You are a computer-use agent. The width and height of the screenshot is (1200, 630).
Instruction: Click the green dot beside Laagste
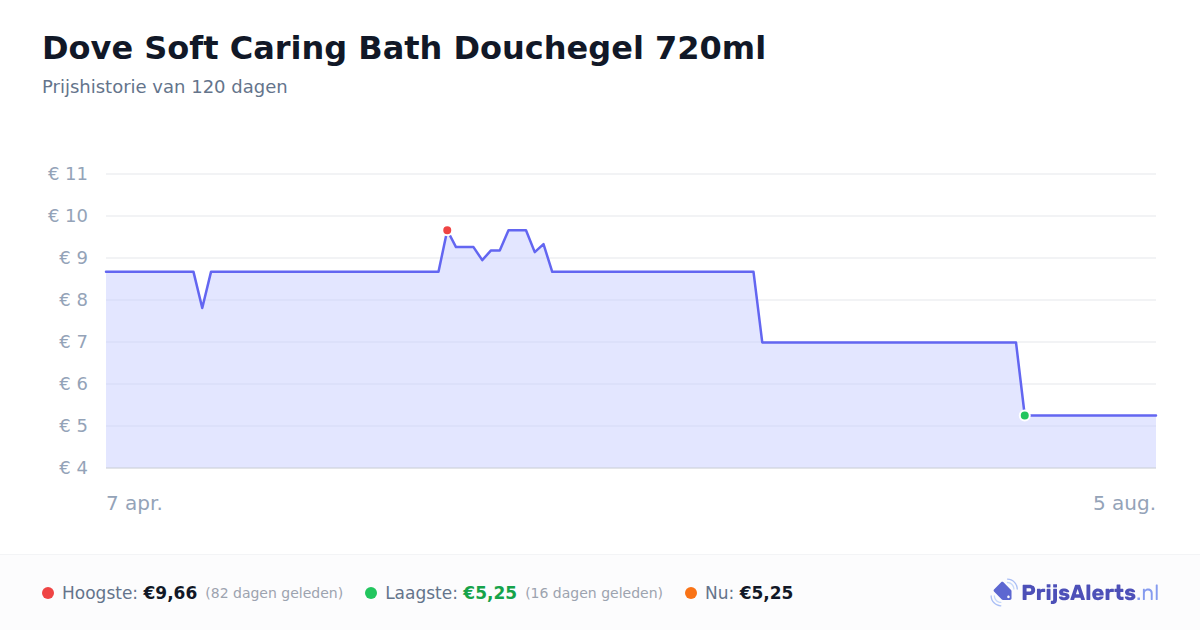[371, 593]
